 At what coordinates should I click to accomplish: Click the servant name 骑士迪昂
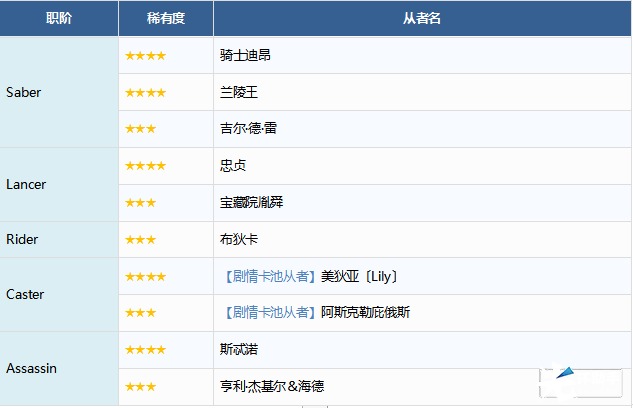(245, 56)
